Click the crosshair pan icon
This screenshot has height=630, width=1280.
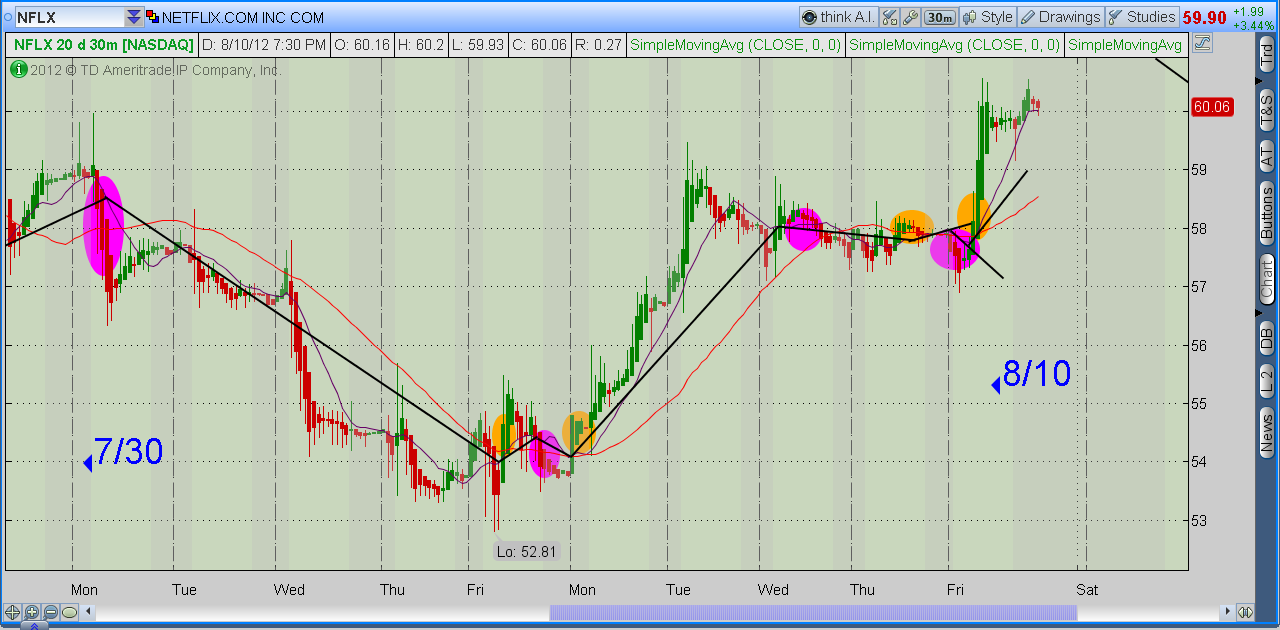click(x=12, y=612)
